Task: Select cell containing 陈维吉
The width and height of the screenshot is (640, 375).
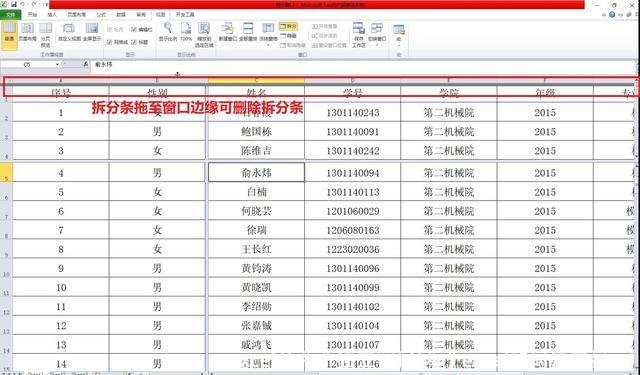Action: [256, 151]
